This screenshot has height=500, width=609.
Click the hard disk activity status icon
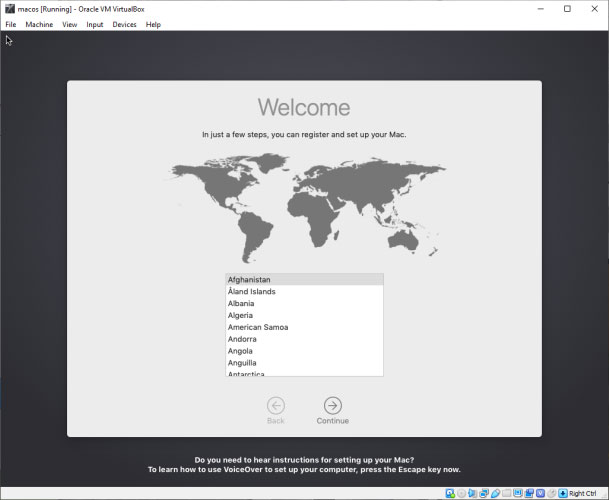450,493
